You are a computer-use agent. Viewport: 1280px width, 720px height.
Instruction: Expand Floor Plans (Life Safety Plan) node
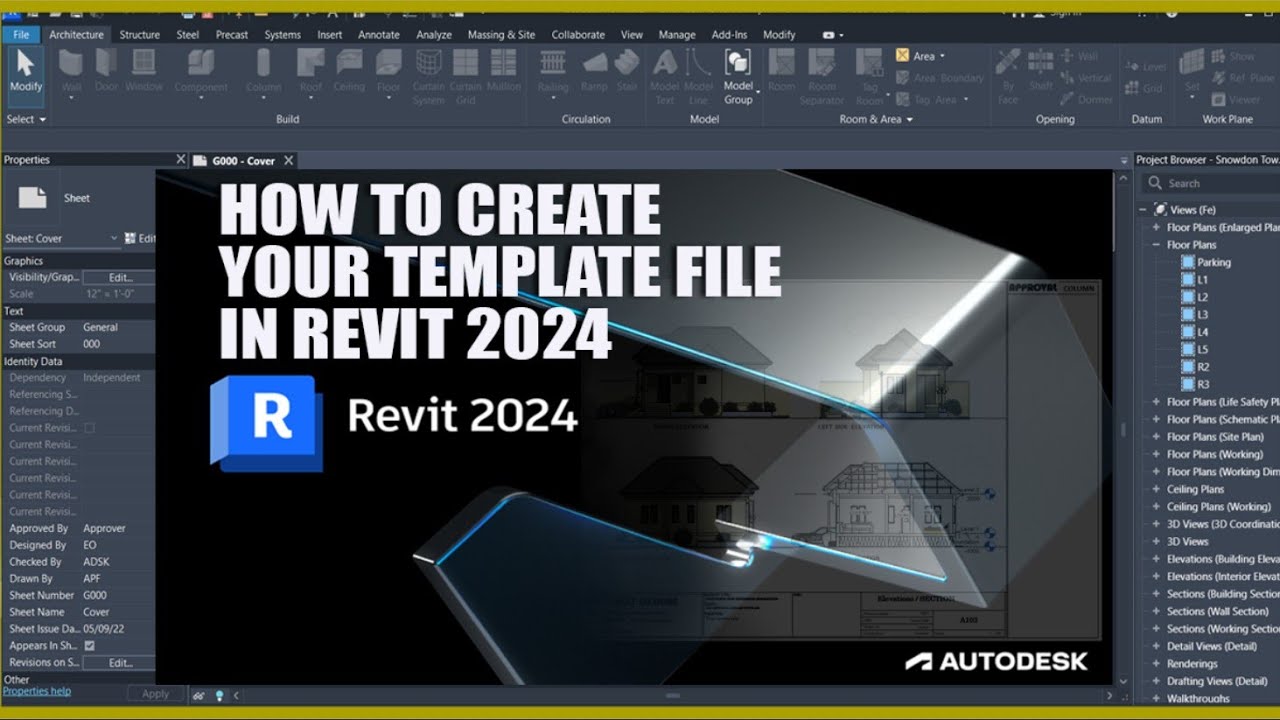tap(1156, 402)
